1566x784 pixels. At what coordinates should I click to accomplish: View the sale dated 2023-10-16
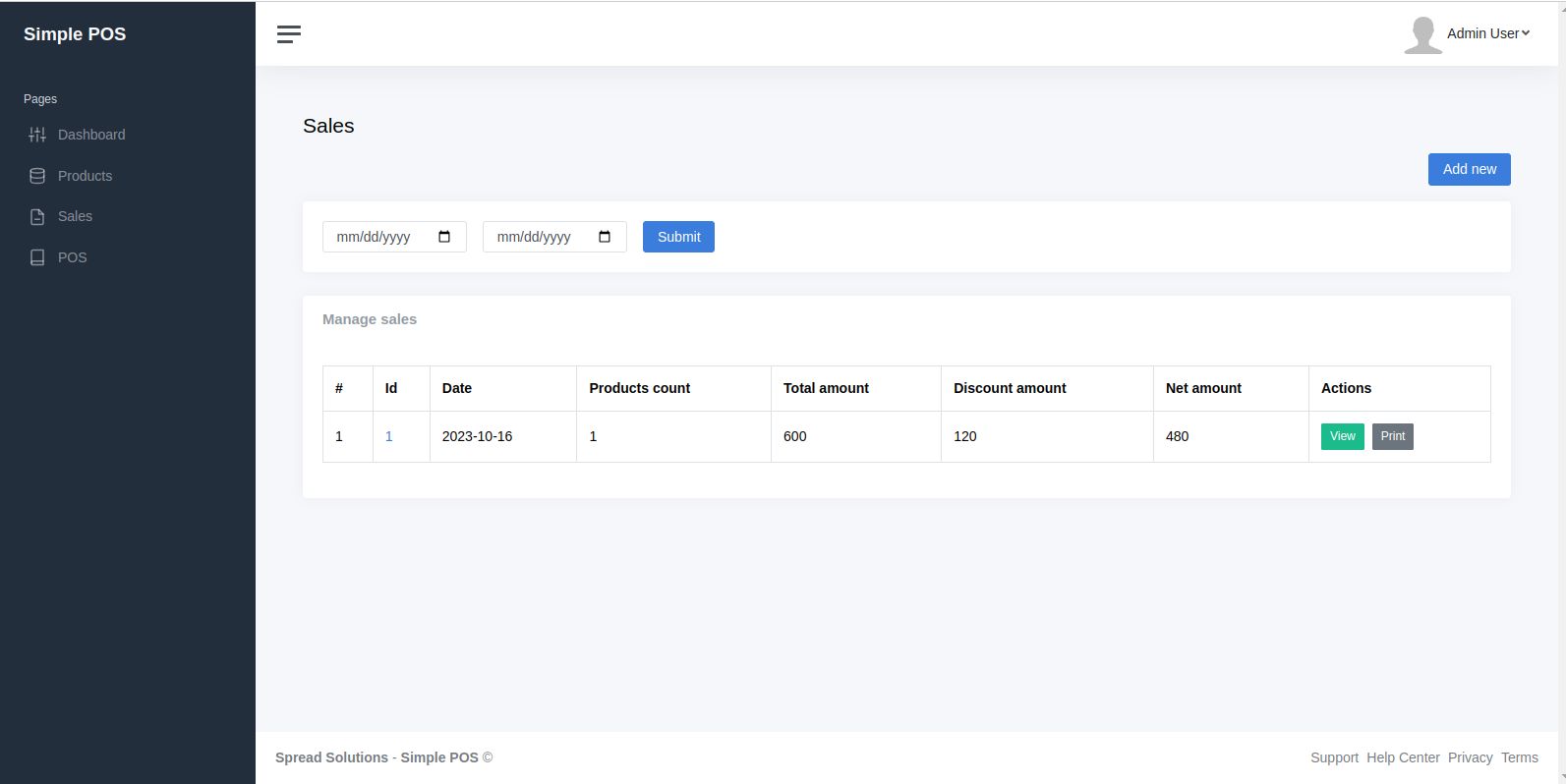tap(1342, 436)
